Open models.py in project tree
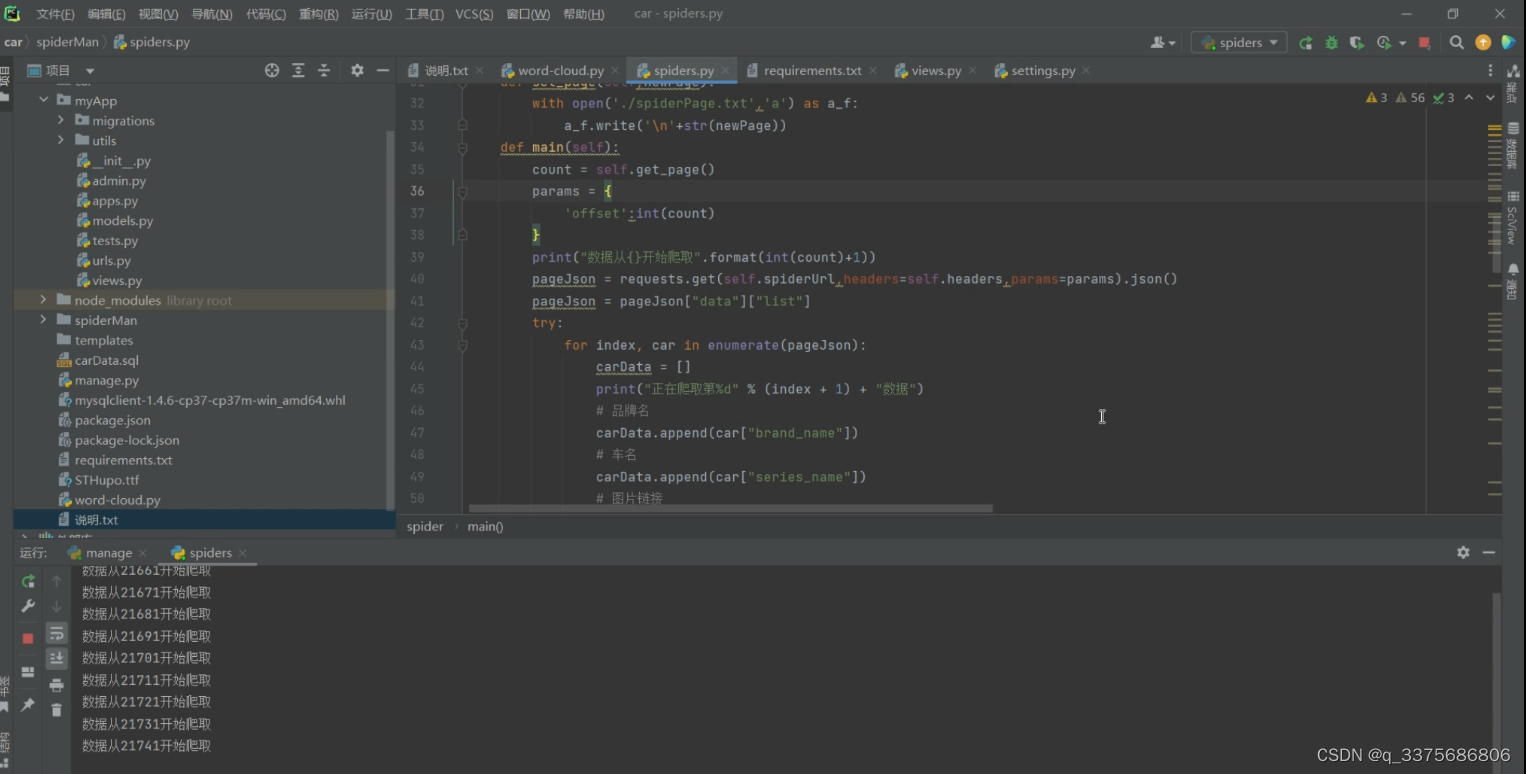Screen dimensions: 1526x774 (123, 220)
